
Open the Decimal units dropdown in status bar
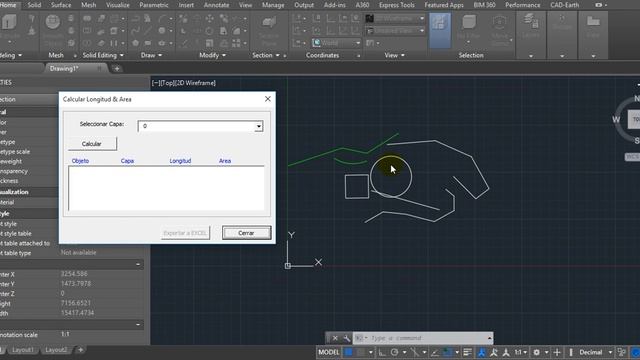click(x=610, y=352)
